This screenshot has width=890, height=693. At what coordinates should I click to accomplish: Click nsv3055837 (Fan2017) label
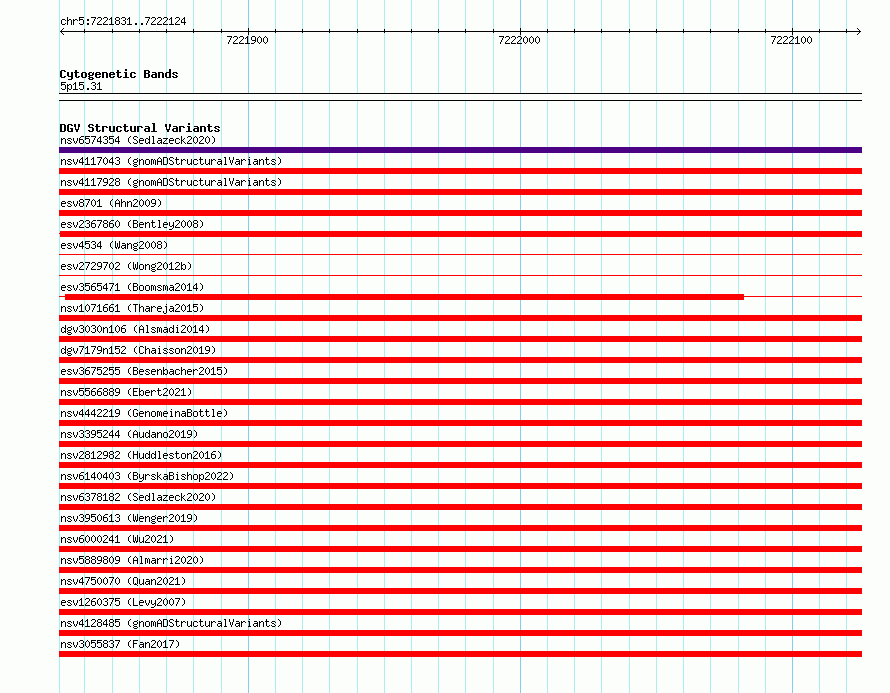[x=120, y=644]
